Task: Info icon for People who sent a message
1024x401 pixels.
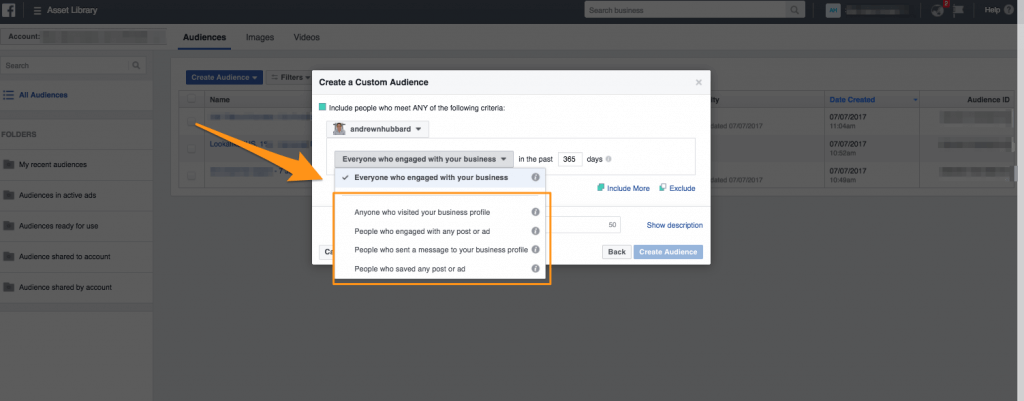Action: pyautogui.click(x=536, y=249)
